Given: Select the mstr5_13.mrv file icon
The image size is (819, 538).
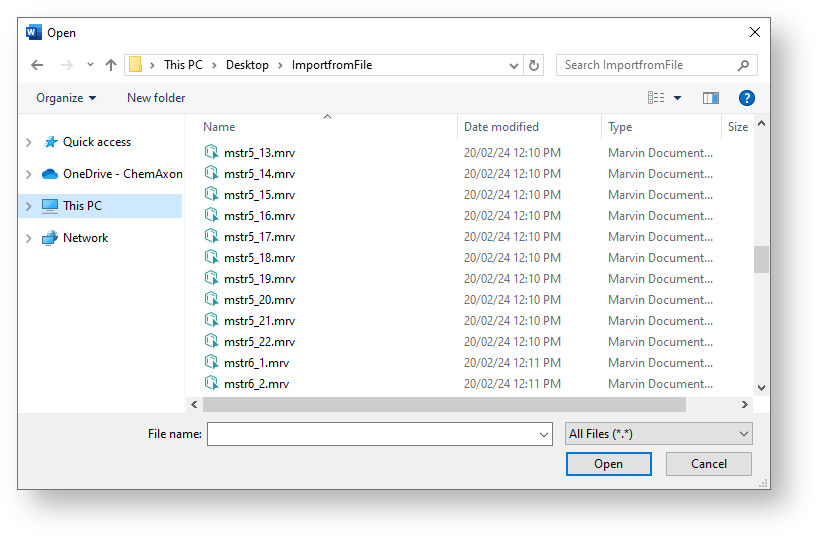Looking at the screenshot, I should [211, 152].
